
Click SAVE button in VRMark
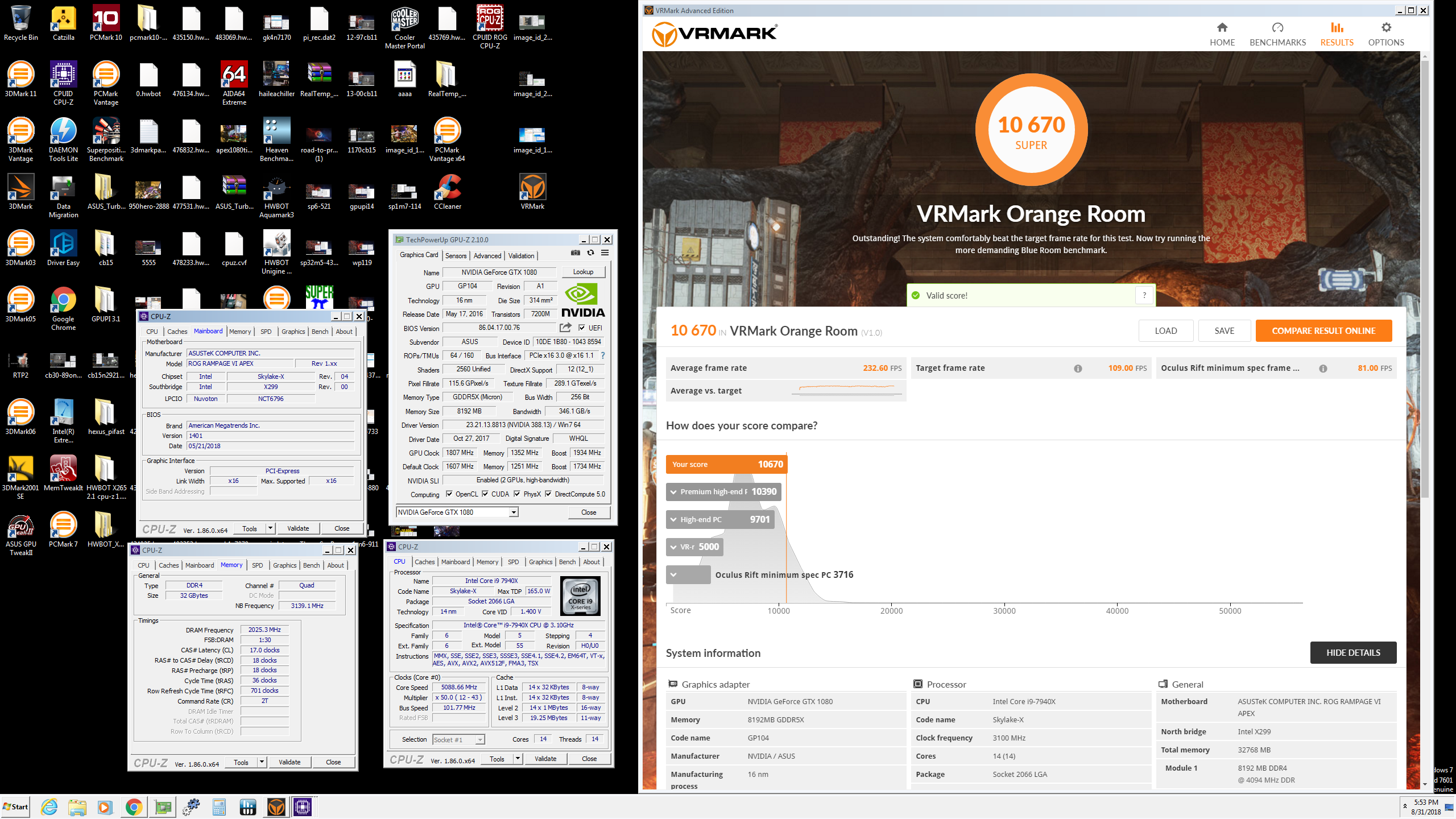[1225, 331]
